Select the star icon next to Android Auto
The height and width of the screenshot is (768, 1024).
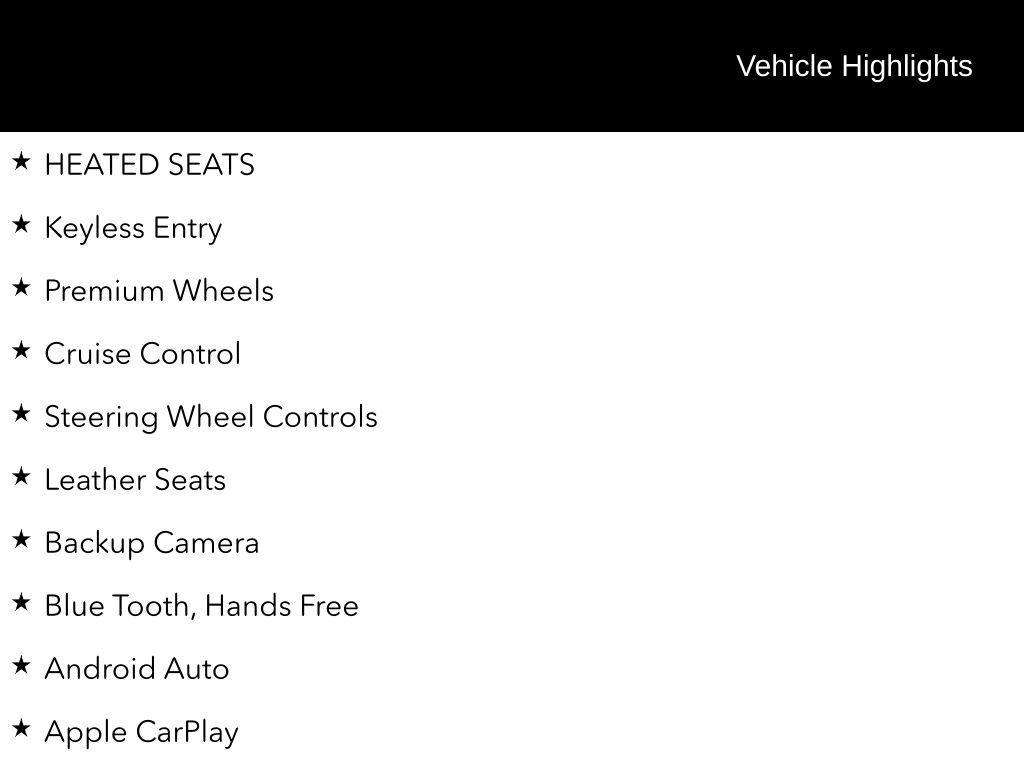pos(21,666)
